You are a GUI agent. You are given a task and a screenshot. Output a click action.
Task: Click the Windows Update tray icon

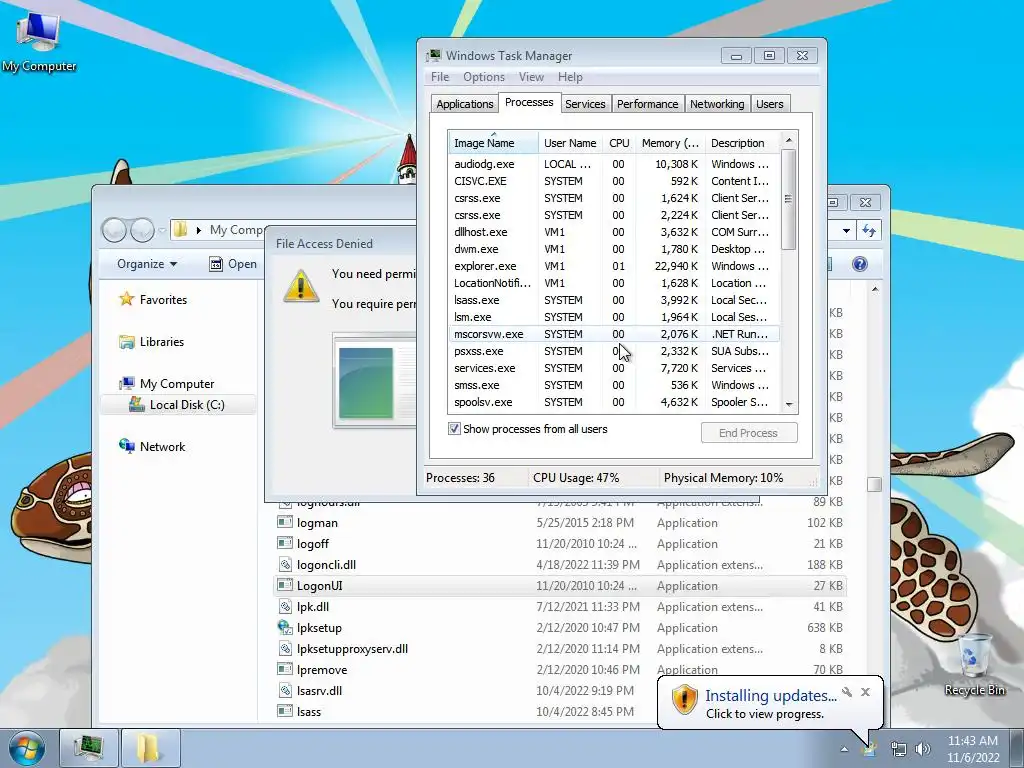869,749
